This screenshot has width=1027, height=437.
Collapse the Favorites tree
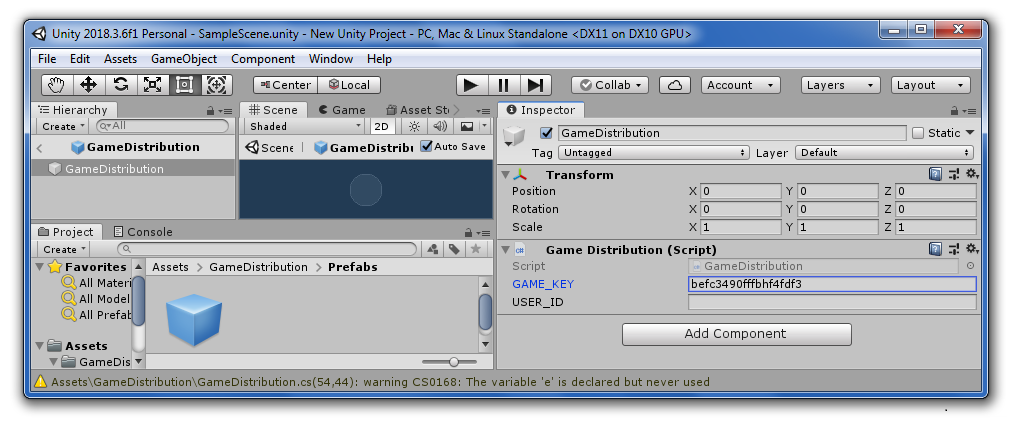pos(40,267)
